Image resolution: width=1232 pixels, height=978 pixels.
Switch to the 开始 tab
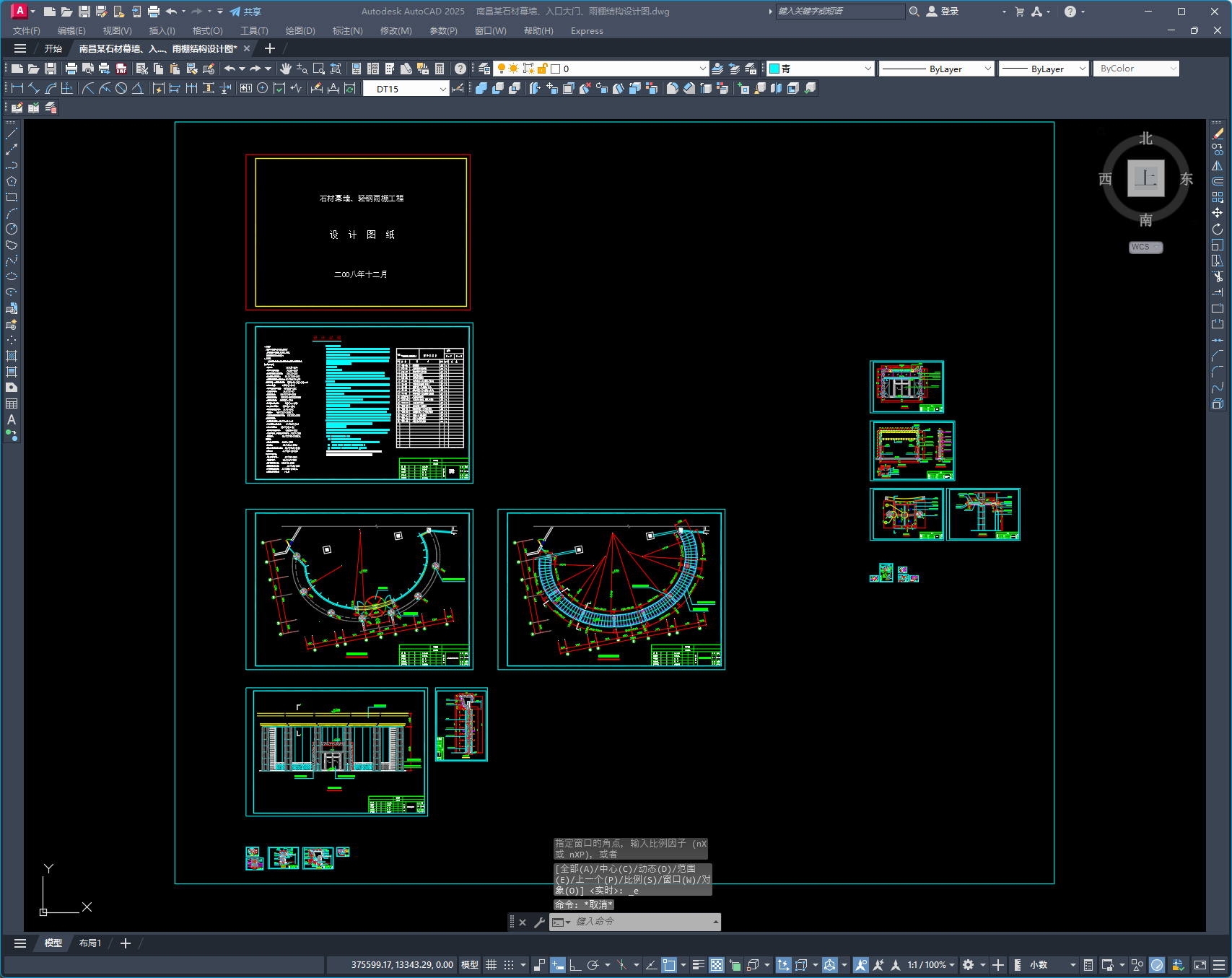click(53, 48)
